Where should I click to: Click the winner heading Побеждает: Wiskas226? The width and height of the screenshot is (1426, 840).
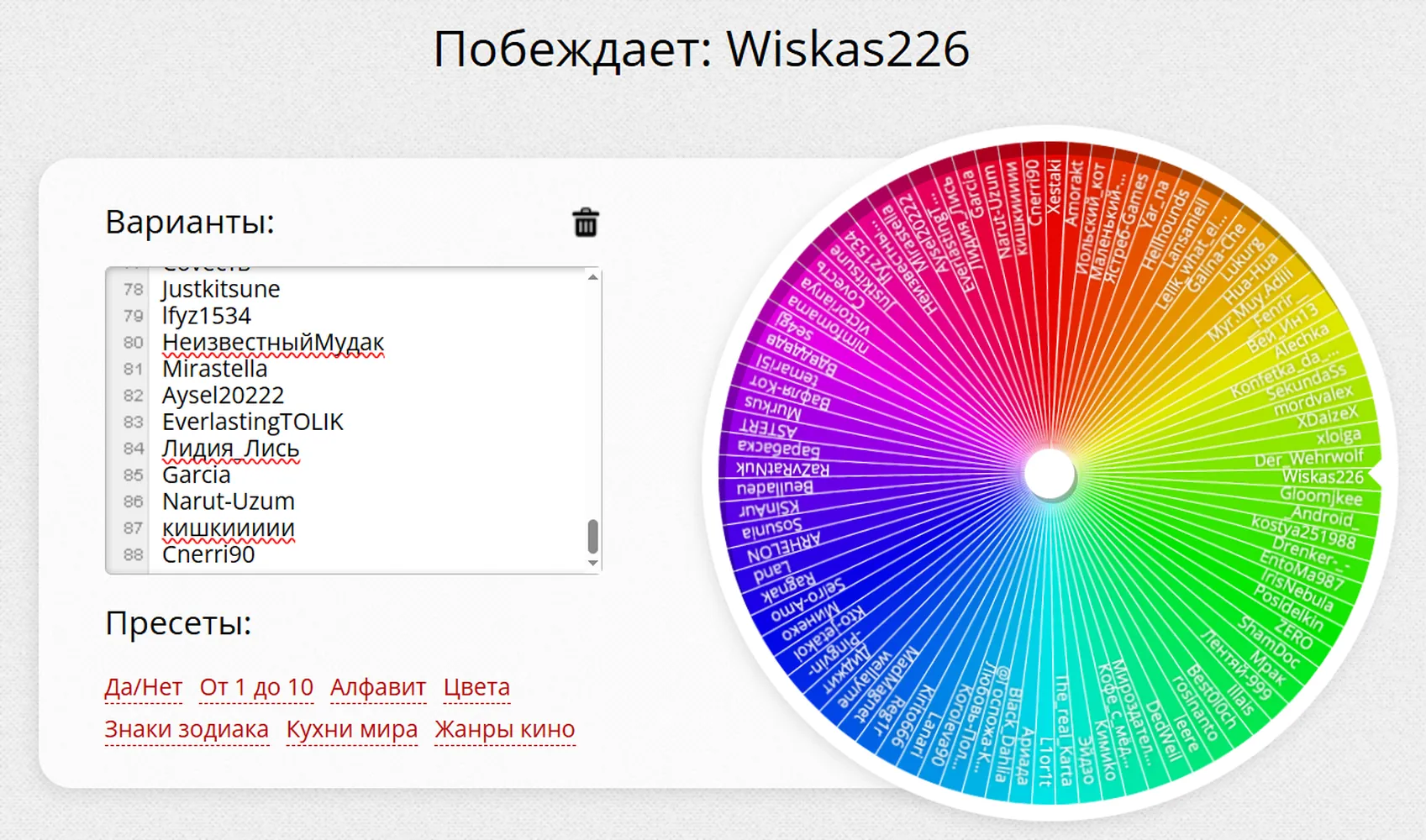[x=701, y=49]
